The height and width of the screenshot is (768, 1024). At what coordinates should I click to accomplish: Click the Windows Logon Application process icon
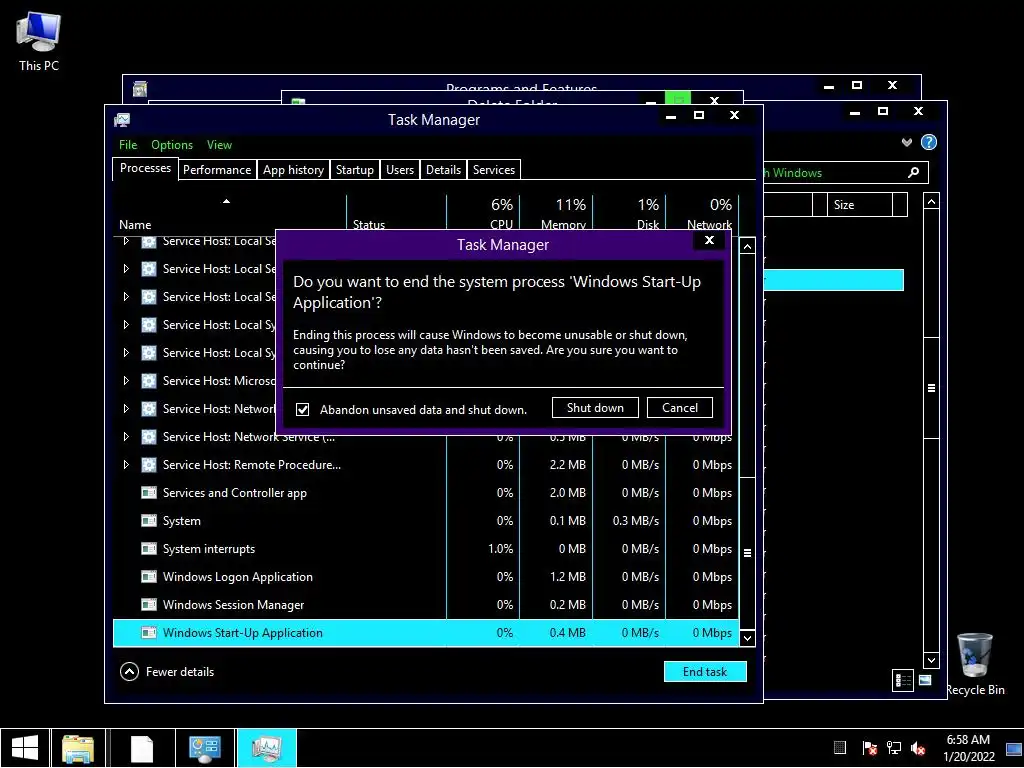[x=149, y=577]
